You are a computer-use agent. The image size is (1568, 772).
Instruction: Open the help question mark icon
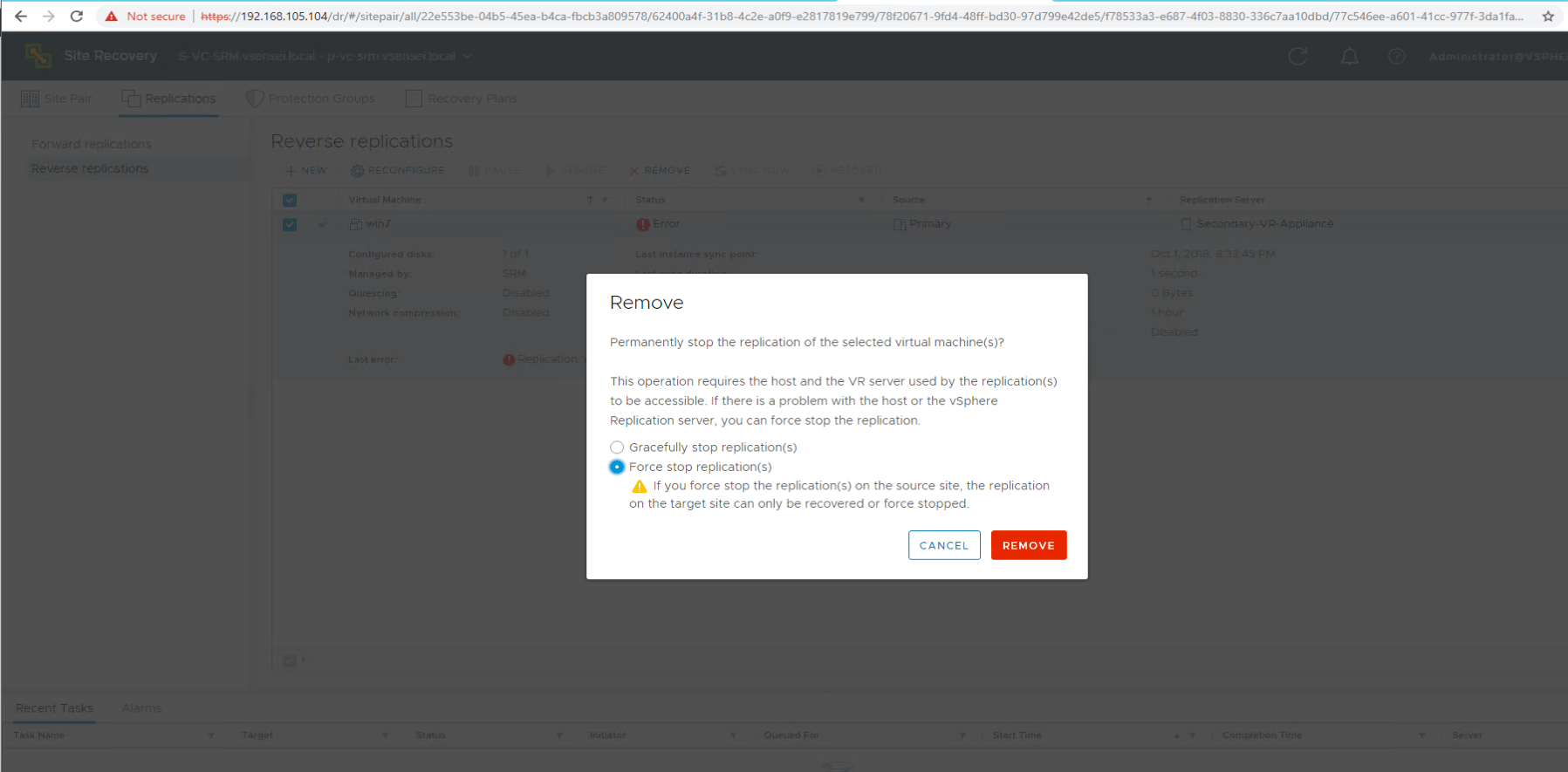point(1396,57)
